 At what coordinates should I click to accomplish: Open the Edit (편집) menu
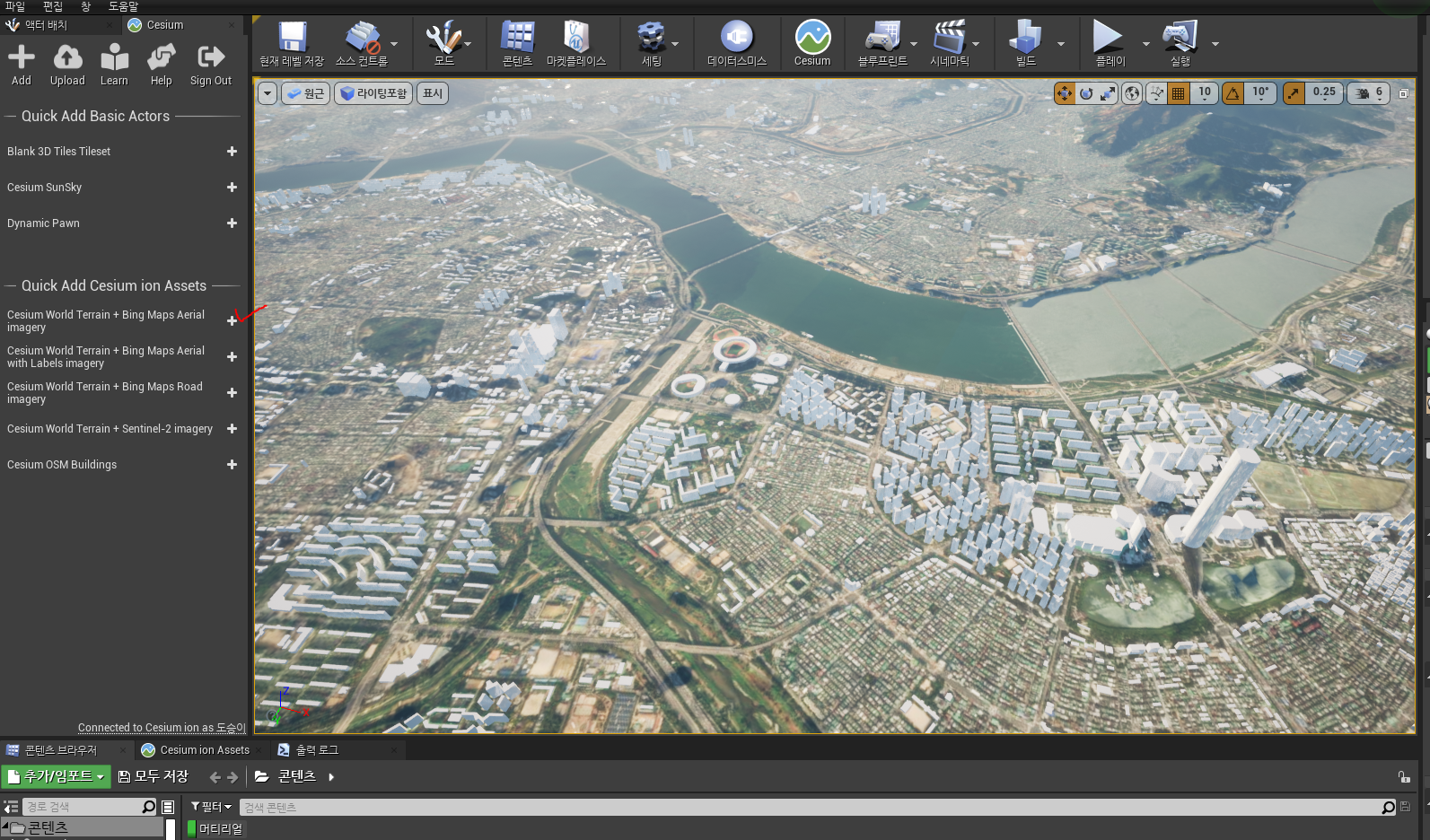[53, 6]
